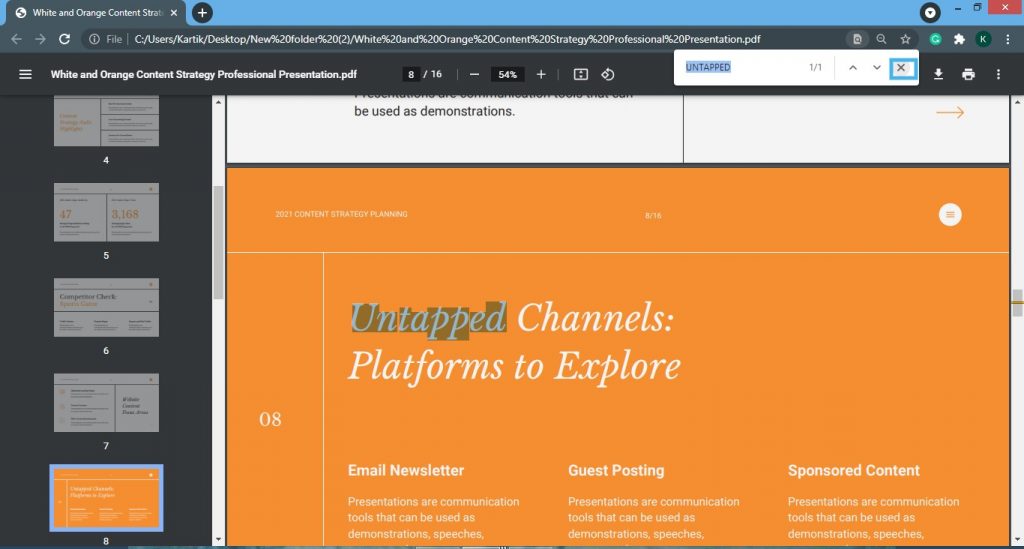This screenshot has width=1024, height=549.
Task: Click the Email Newsletter heading
Action: (x=406, y=470)
